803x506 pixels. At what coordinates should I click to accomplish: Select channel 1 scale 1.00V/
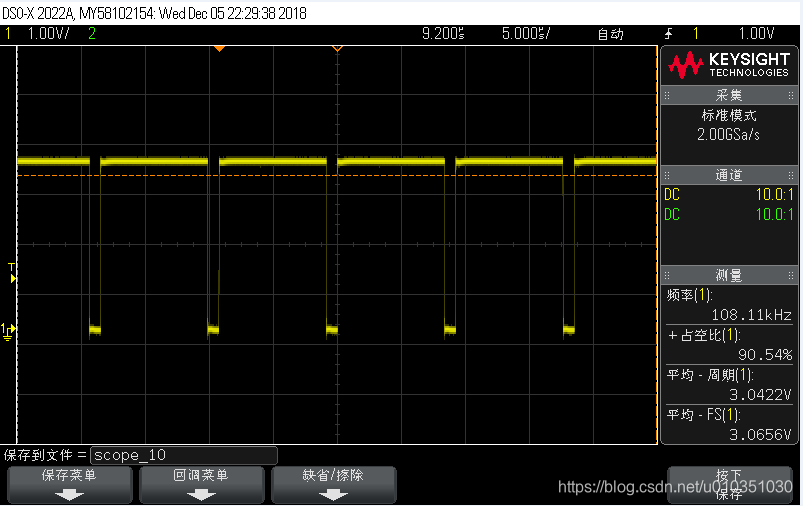pos(48,34)
